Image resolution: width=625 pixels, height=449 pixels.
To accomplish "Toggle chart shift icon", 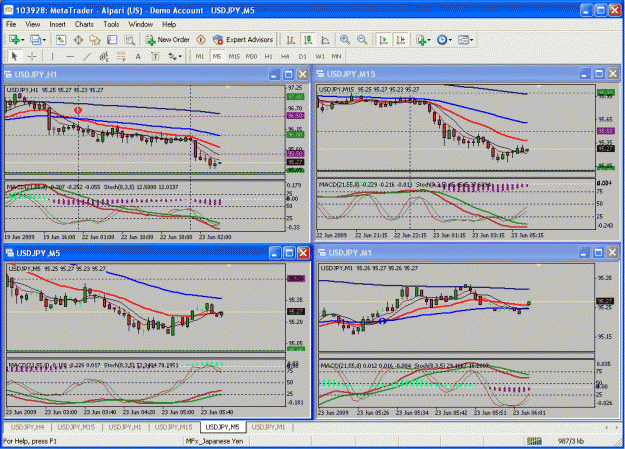I will (401, 39).
